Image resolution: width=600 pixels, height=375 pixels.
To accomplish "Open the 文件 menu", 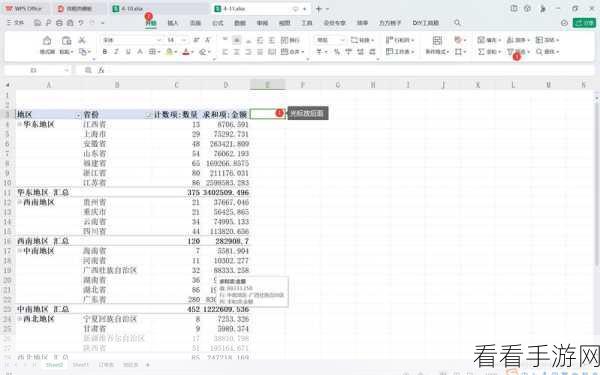I will 15,23.
